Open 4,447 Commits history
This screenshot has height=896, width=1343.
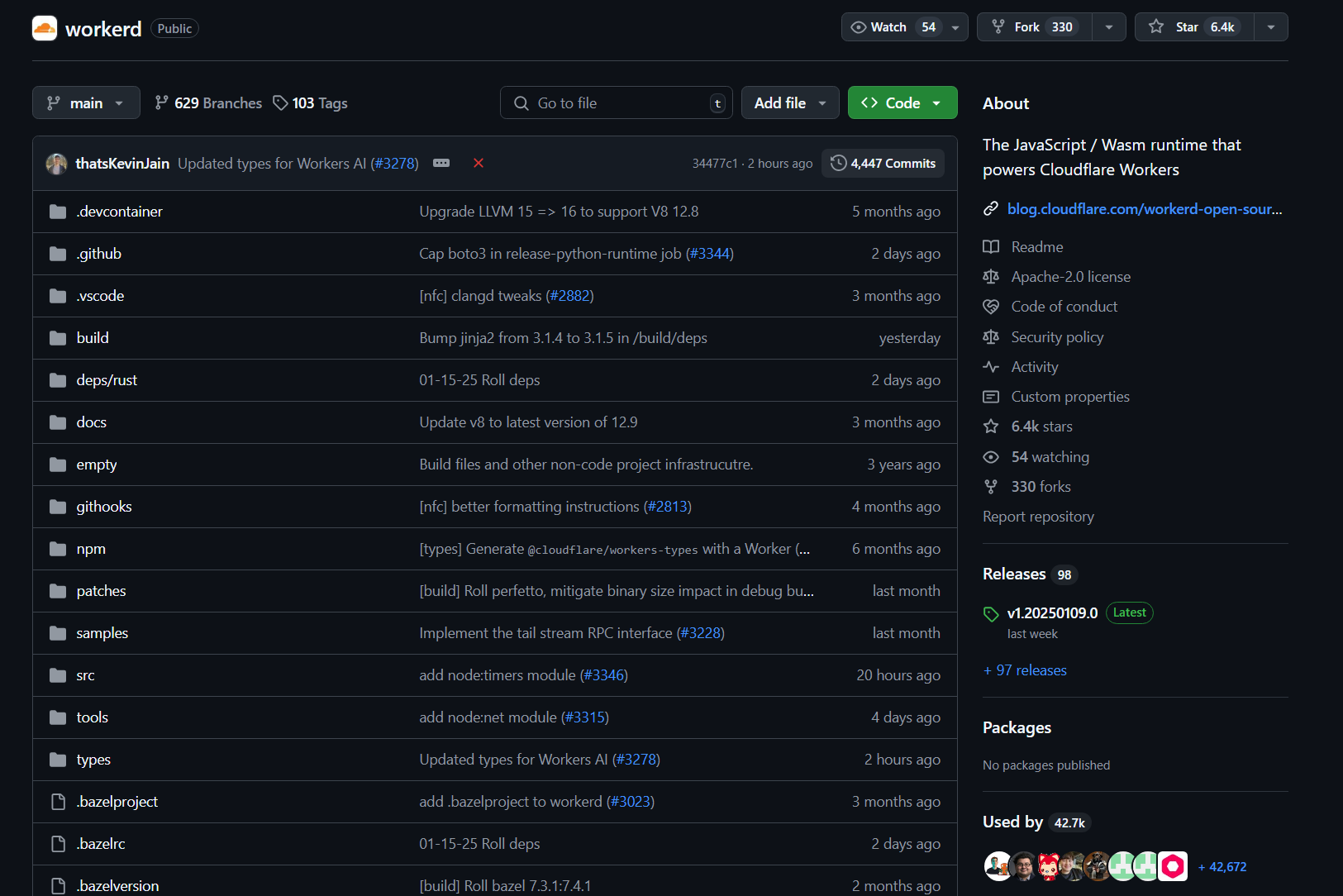[883, 163]
